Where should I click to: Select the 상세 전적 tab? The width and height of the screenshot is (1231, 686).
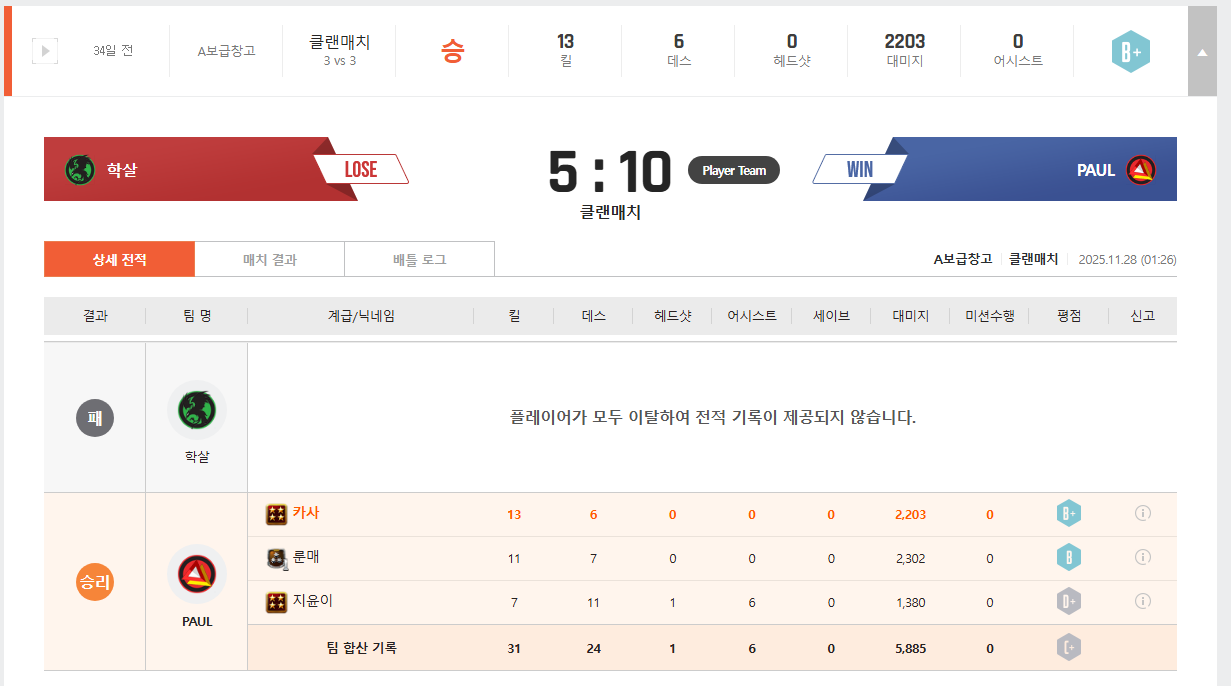coord(119,259)
